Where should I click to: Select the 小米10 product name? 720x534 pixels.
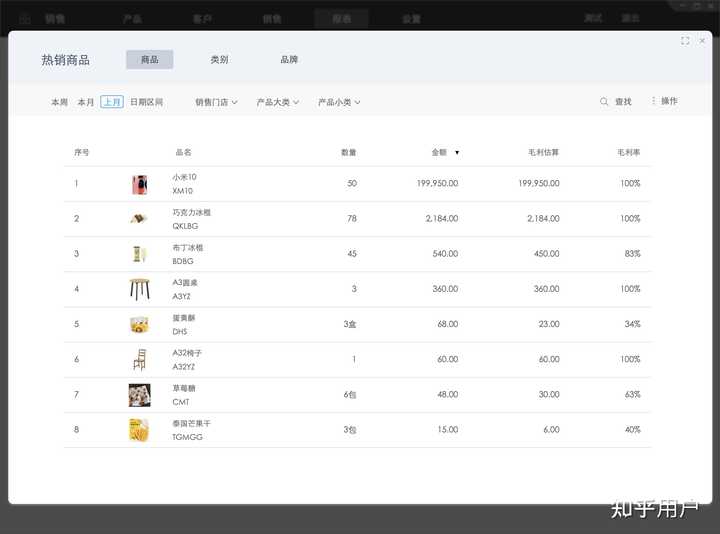pyautogui.click(x=184, y=177)
